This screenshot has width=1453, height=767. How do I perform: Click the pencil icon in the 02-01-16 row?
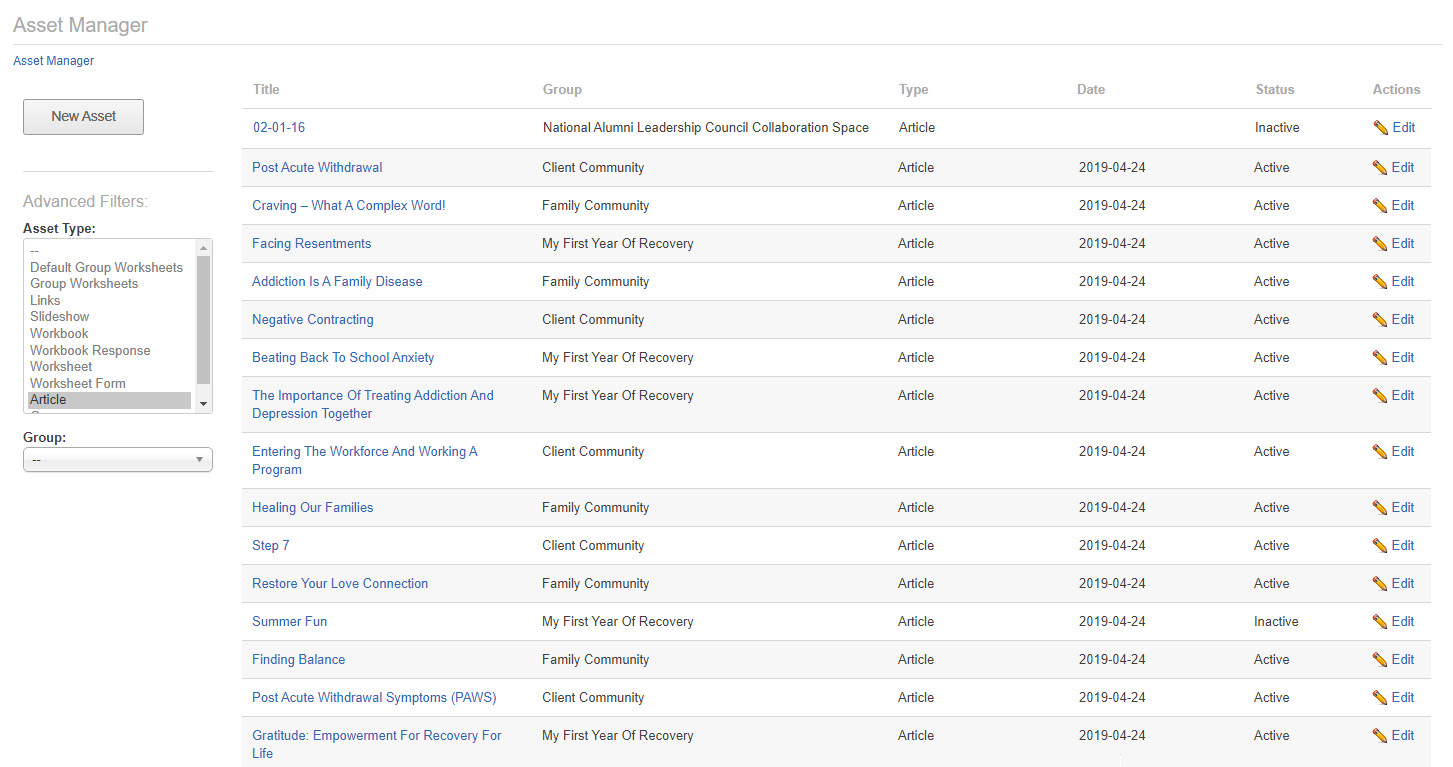click(1380, 128)
